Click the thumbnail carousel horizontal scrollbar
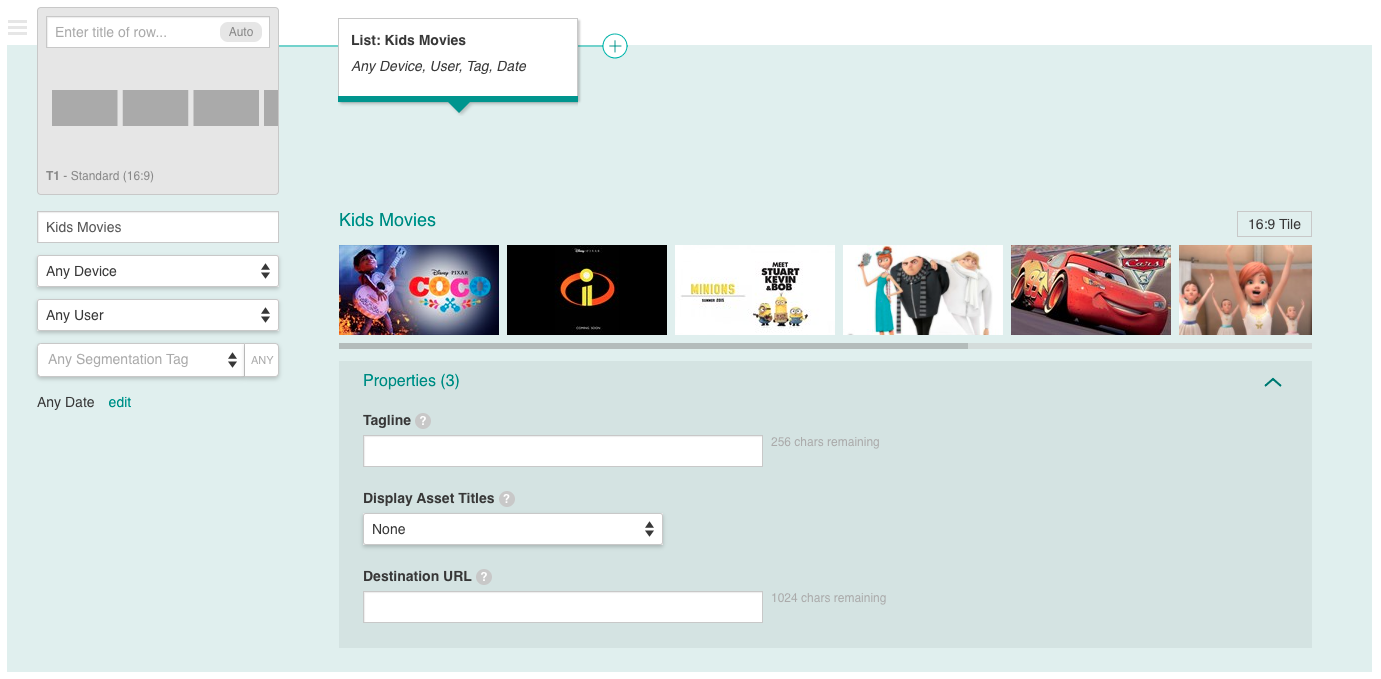This screenshot has height=679, width=1381. click(x=653, y=346)
